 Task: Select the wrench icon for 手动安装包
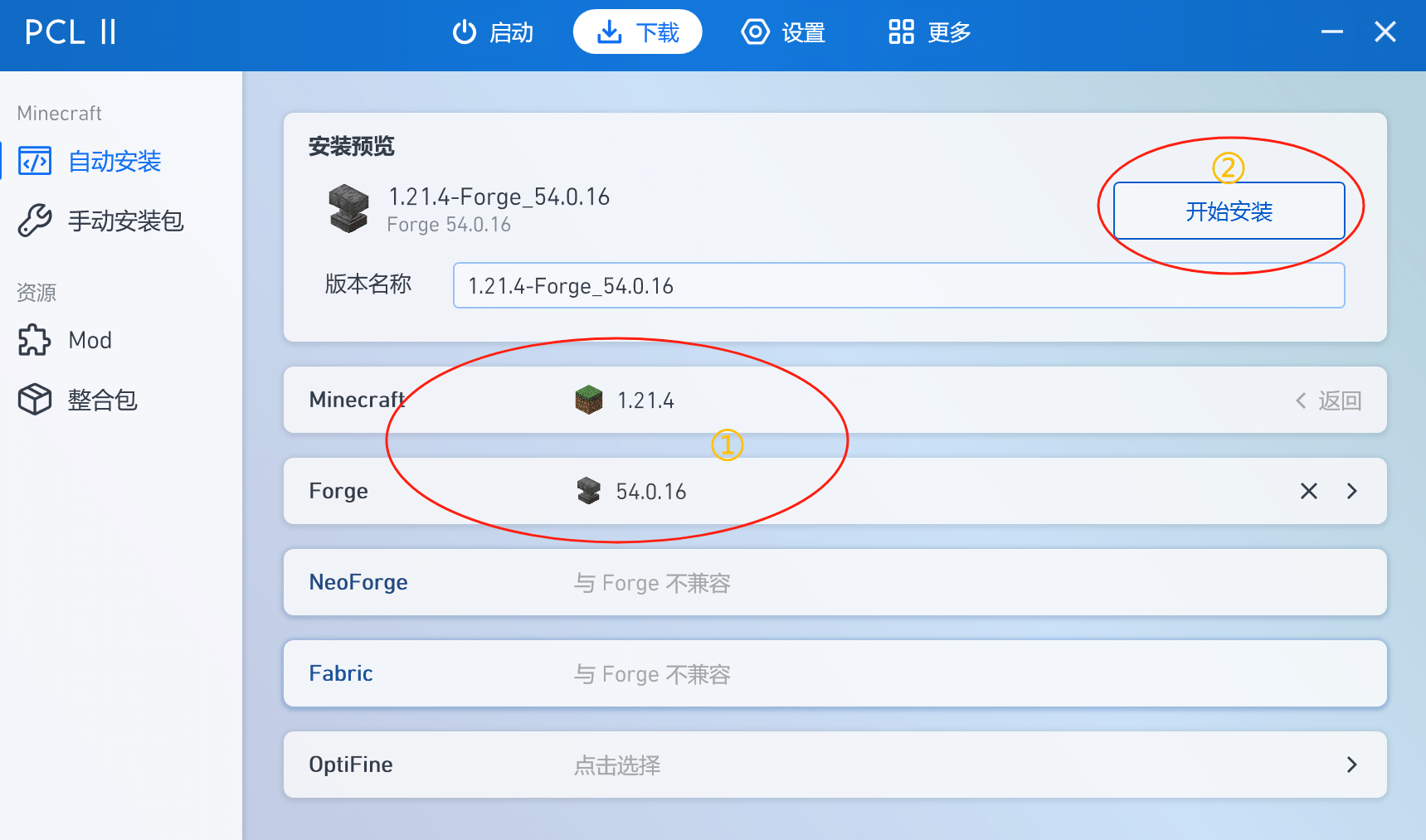click(x=35, y=221)
